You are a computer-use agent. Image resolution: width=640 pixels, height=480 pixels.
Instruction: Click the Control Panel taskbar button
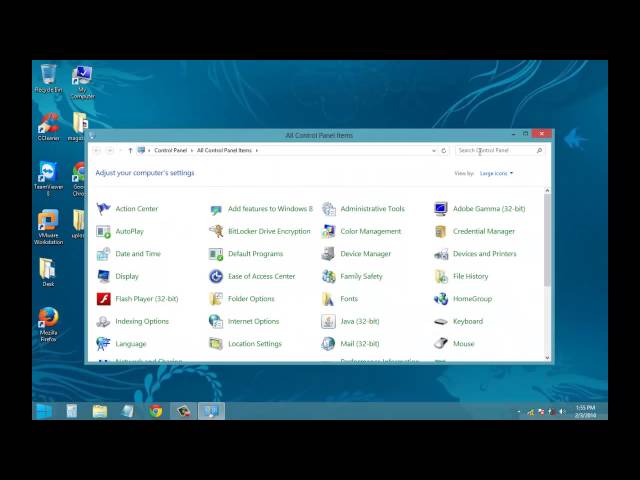(211, 411)
